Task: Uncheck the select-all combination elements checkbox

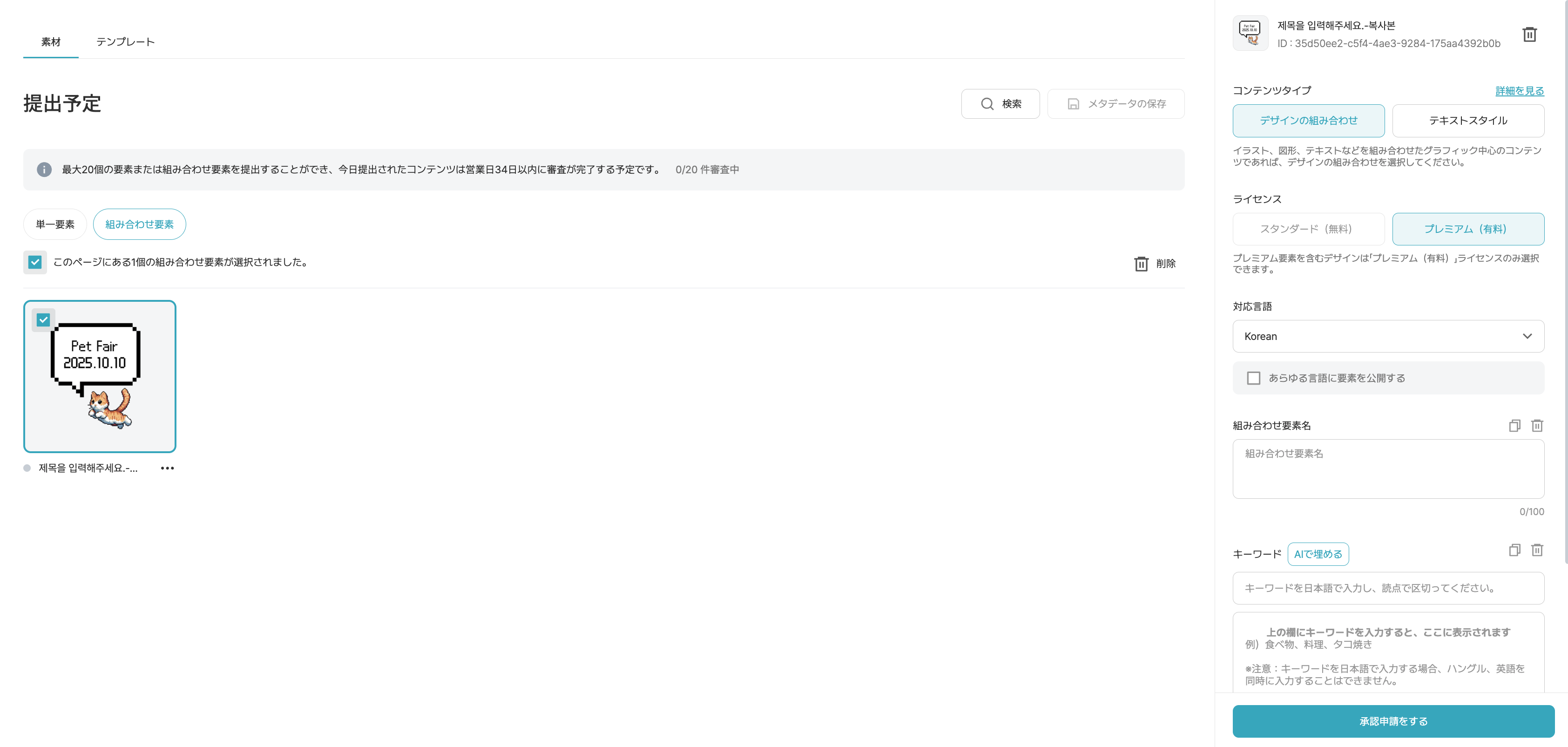Action: coord(35,262)
